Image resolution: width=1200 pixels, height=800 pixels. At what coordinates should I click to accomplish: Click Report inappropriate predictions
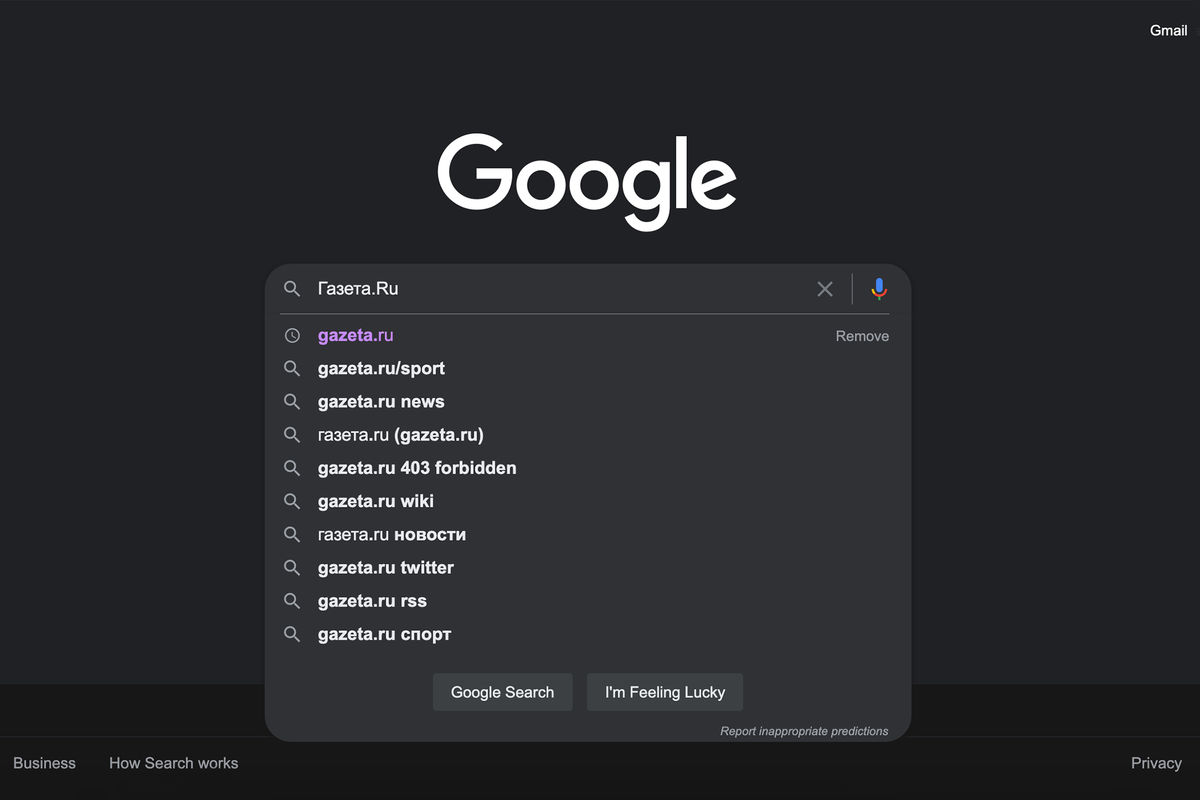(804, 731)
